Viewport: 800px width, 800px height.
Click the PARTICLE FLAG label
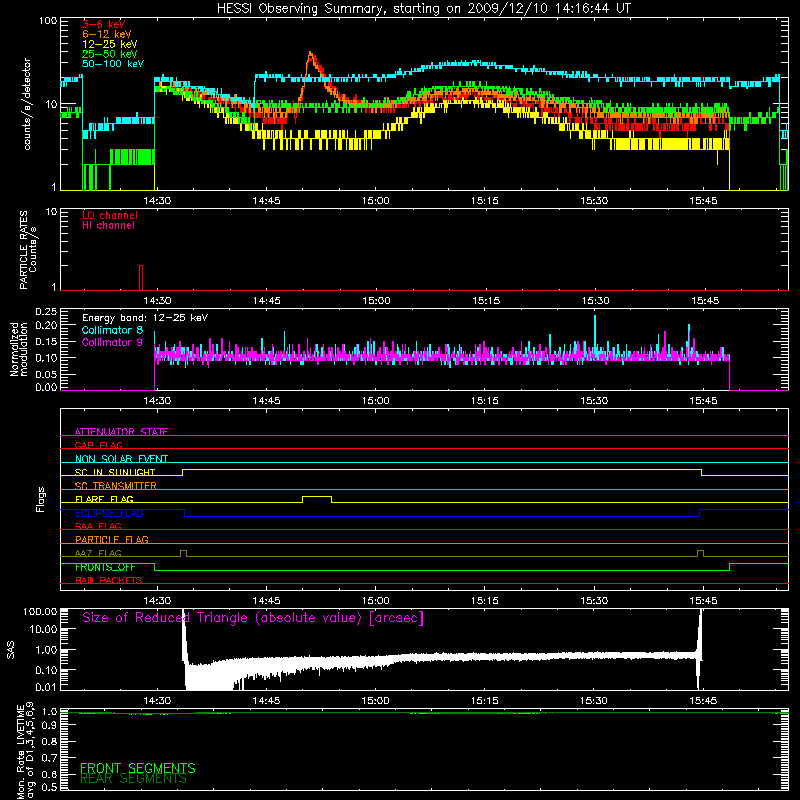pyautogui.click(x=112, y=539)
